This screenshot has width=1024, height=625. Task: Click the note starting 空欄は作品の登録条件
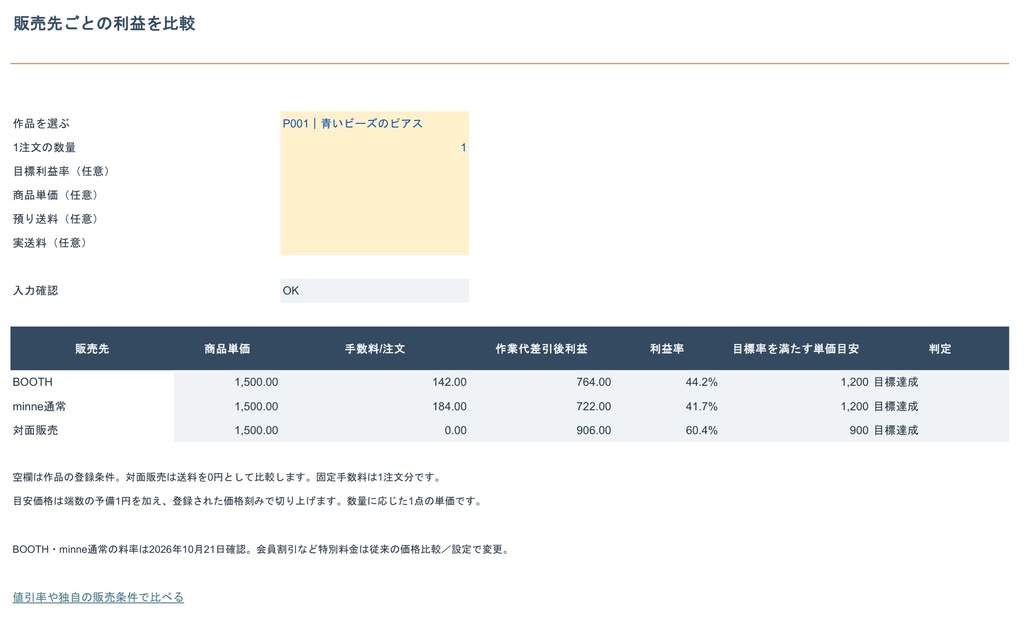click(x=227, y=477)
